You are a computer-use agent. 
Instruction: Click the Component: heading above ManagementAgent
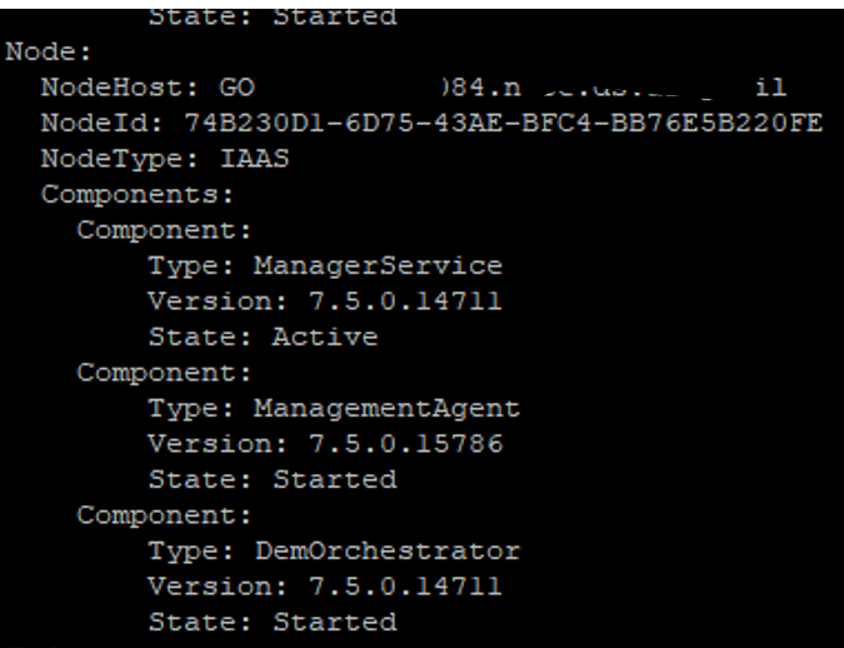pos(164,373)
